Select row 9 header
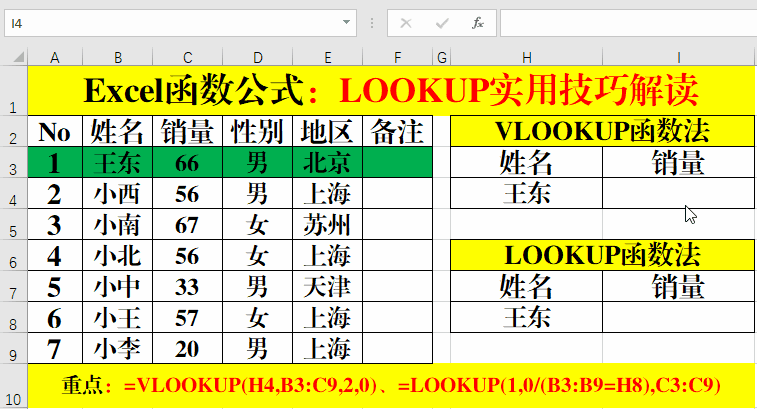Image resolution: width=757 pixels, height=409 pixels. [14, 348]
